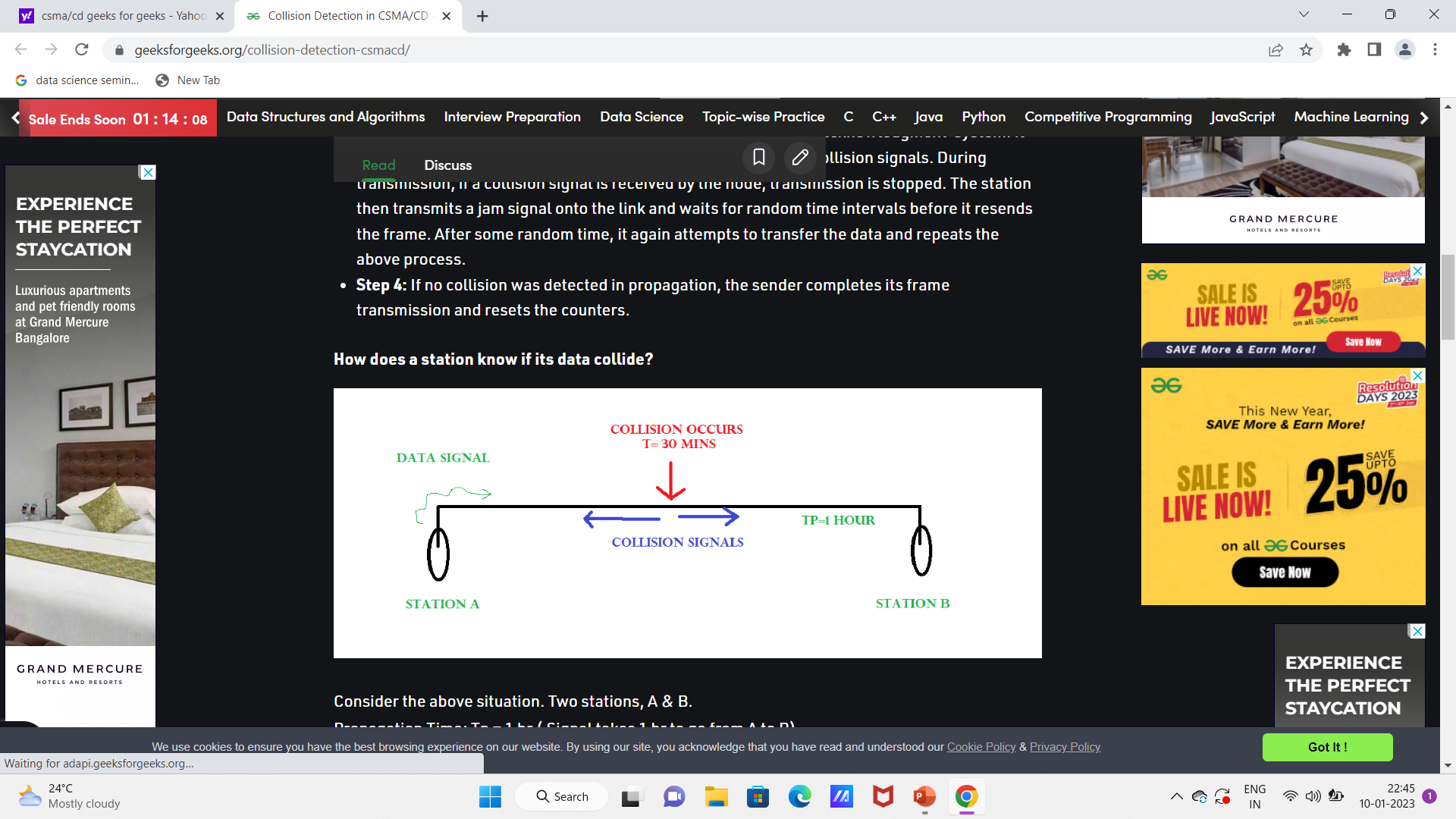Open Competitive Programming menu
Viewport: 1456px width, 819px height.
1108,117
